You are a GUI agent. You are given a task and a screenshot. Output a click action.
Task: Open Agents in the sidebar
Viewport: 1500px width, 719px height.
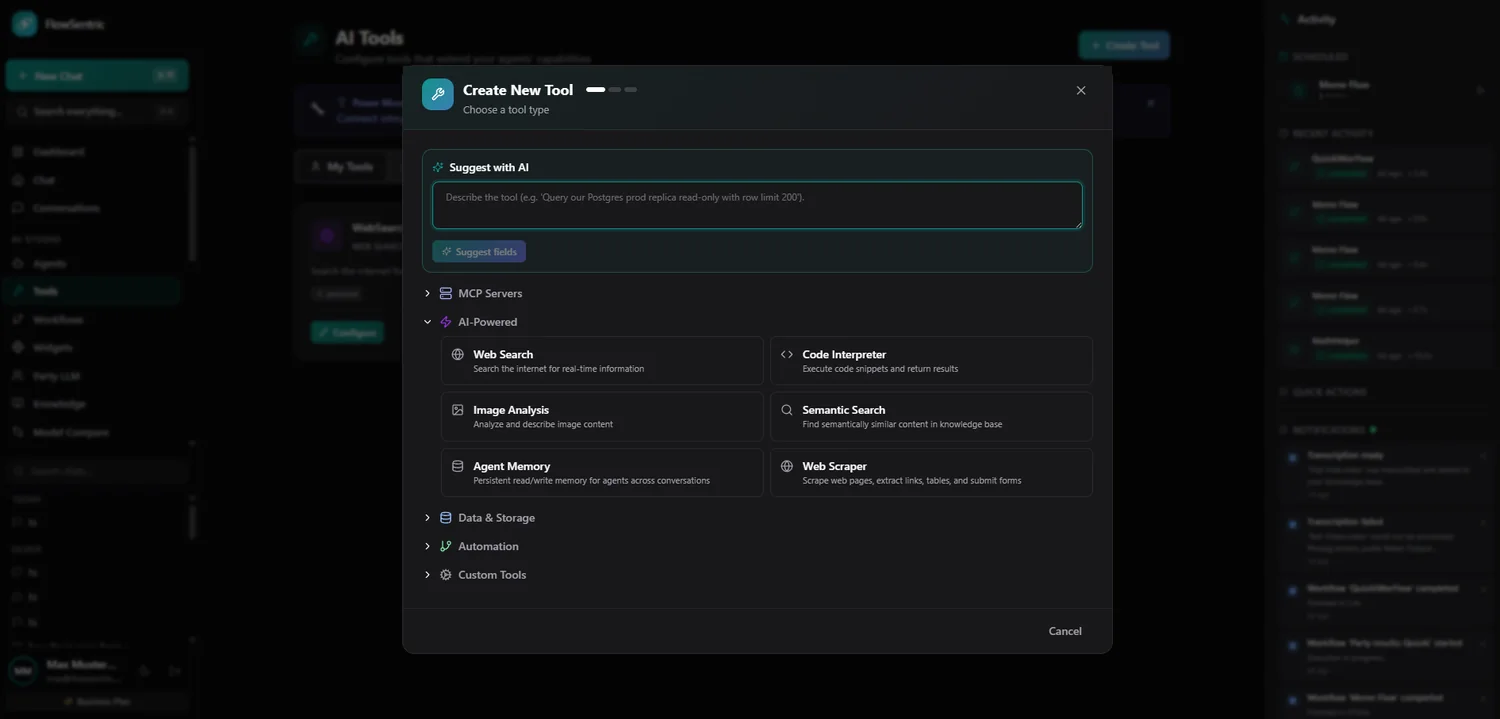coord(92,264)
